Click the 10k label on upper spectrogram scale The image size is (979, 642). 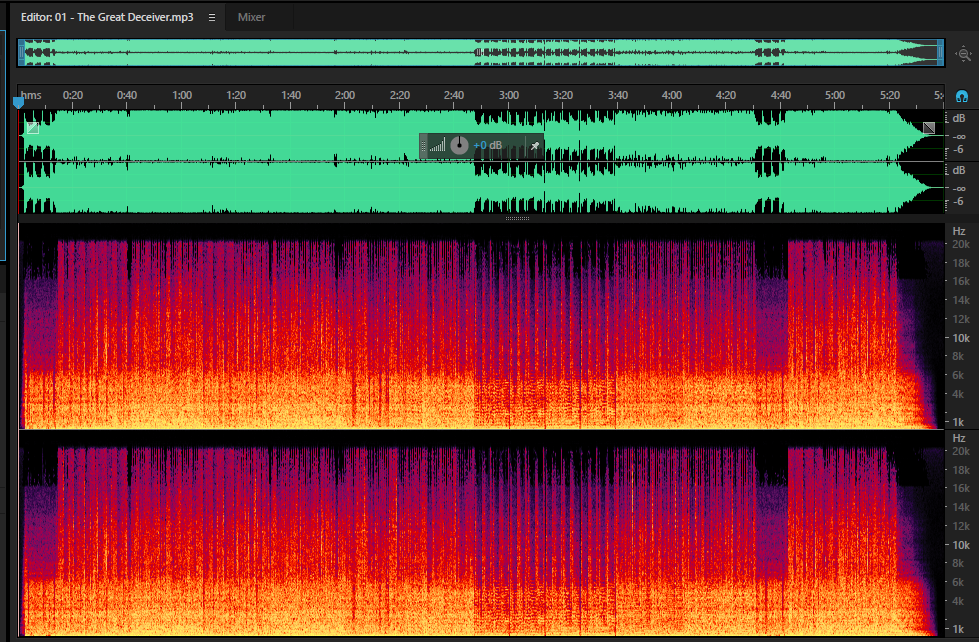[961, 338]
